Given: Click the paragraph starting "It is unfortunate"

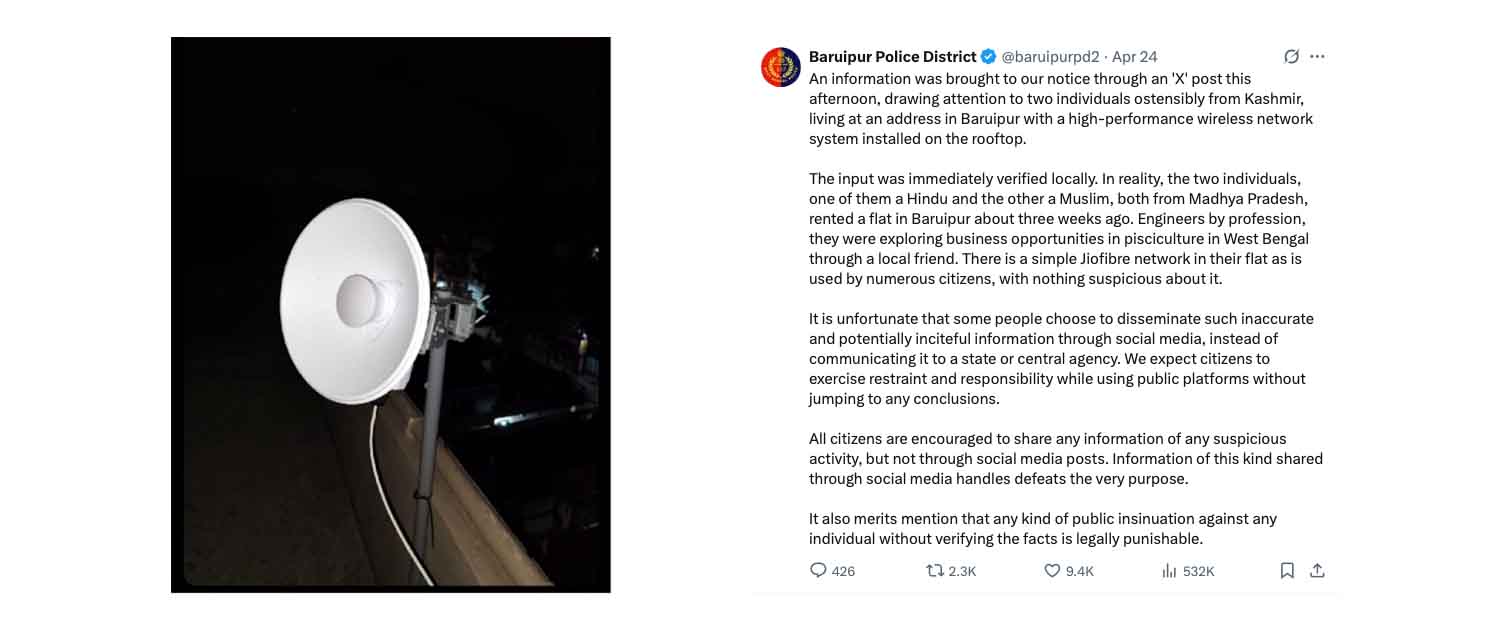Looking at the screenshot, I should click(1060, 359).
